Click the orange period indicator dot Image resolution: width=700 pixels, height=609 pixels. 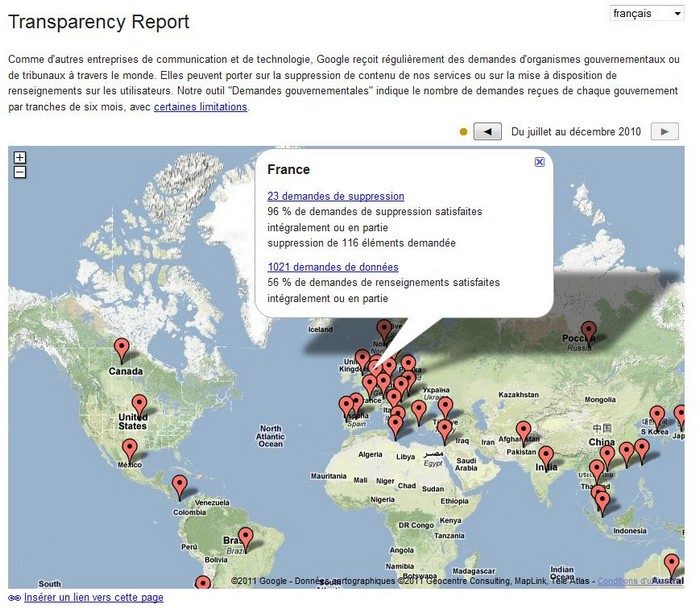click(463, 132)
